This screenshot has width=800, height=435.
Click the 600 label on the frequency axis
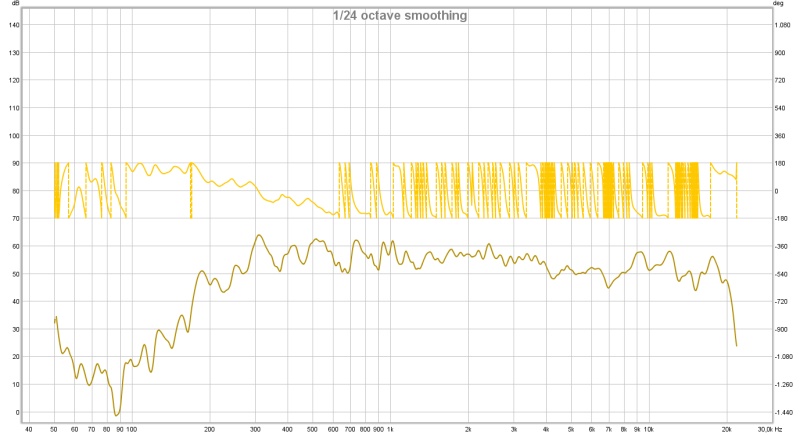point(333,429)
